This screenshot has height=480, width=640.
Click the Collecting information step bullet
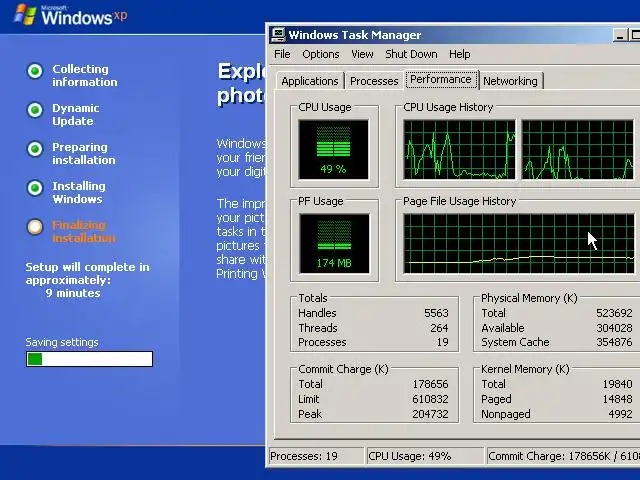(35, 71)
